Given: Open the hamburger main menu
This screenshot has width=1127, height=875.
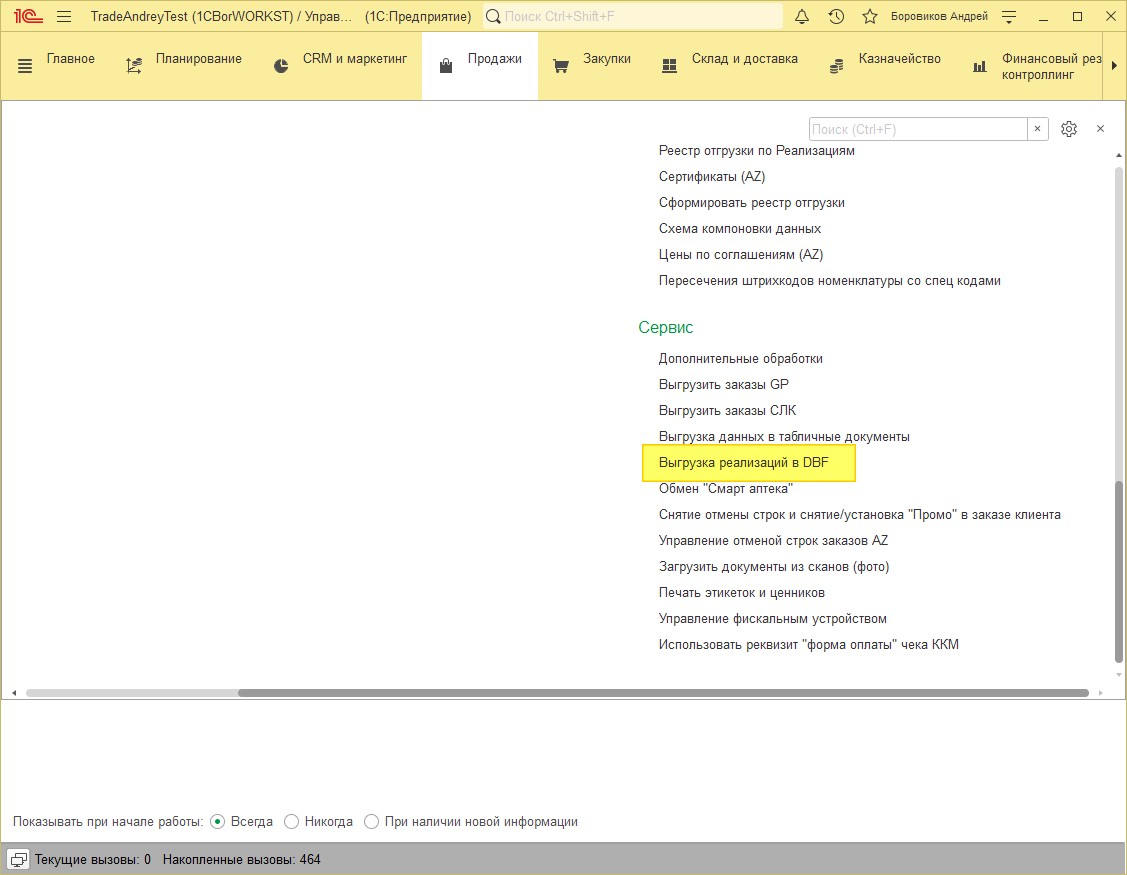Looking at the screenshot, I should pyautogui.click(x=64, y=16).
